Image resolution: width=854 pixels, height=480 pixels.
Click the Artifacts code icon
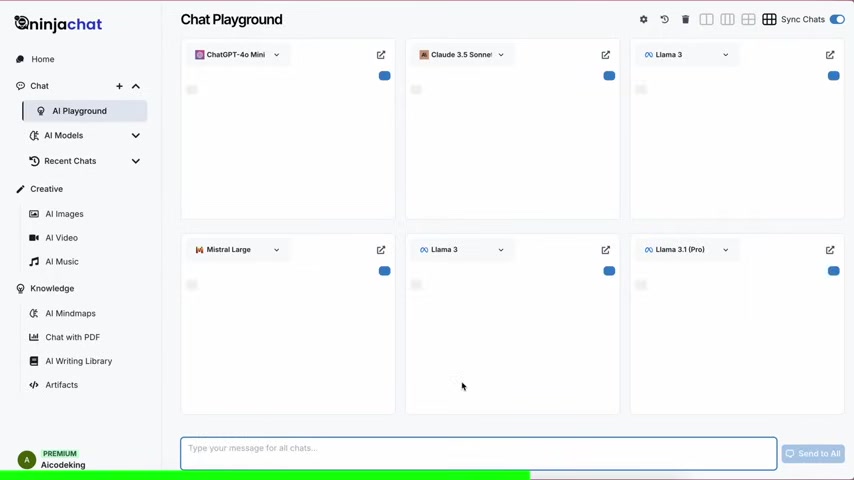coord(34,385)
